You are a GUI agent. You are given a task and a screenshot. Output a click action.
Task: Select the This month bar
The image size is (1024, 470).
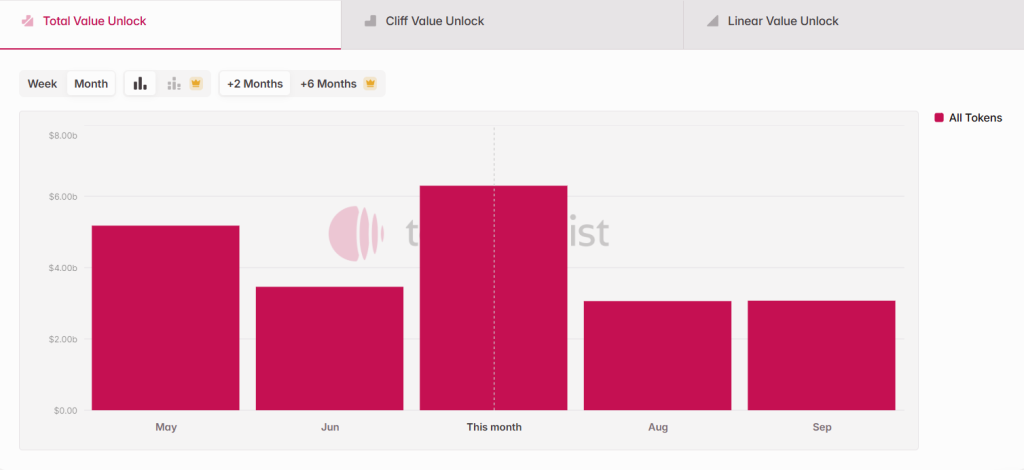point(493,298)
